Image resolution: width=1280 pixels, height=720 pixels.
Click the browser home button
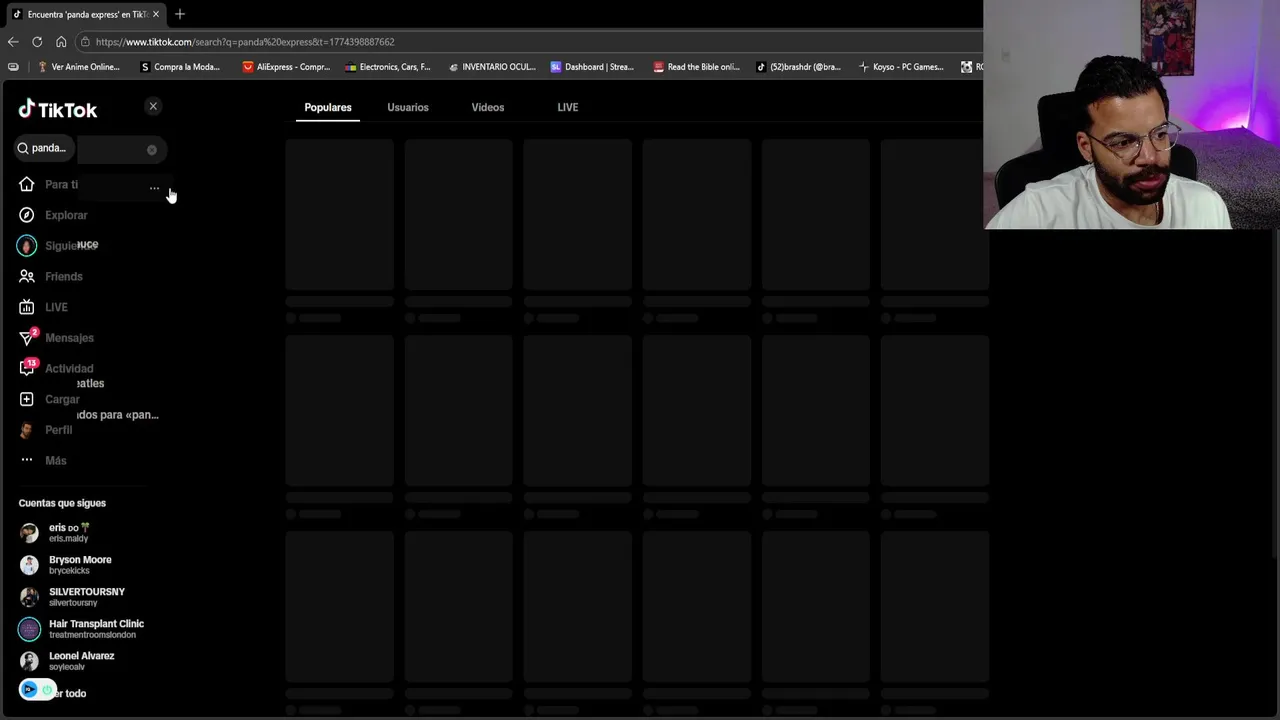(x=61, y=42)
